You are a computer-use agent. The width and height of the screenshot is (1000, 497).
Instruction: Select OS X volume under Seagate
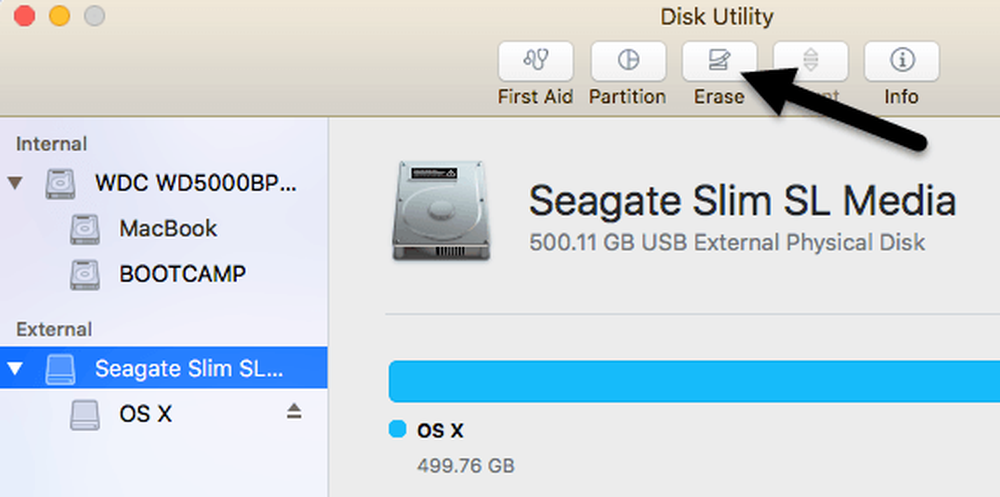163,414
